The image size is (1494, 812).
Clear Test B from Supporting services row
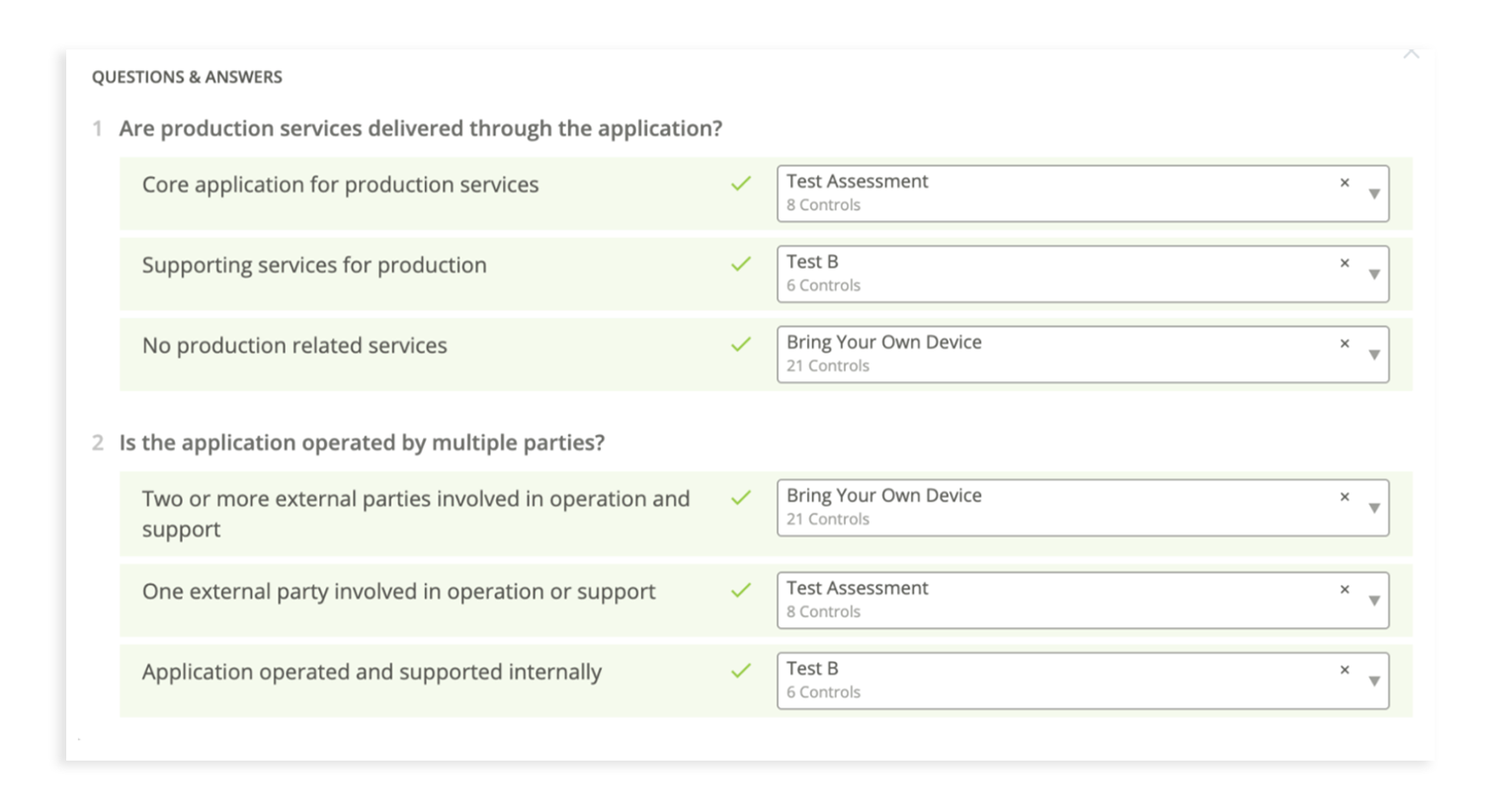point(1344,263)
